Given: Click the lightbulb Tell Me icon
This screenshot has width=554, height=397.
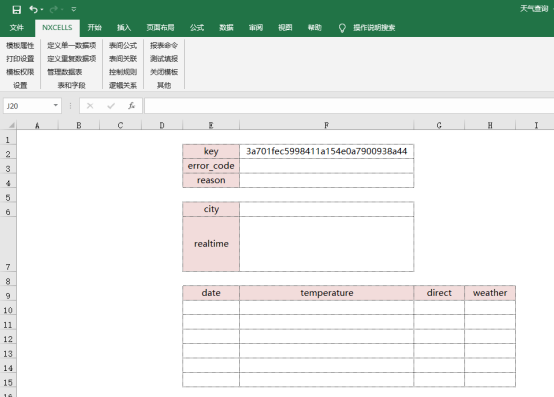Looking at the screenshot, I should pos(342,28).
